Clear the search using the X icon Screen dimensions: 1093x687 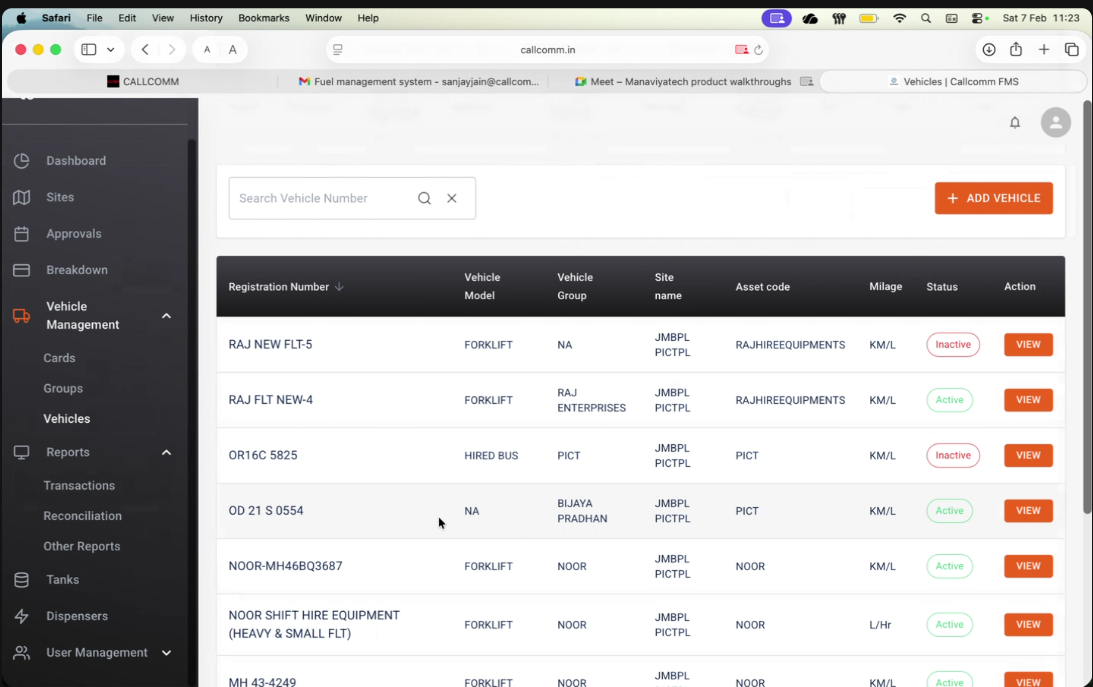click(x=452, y=198)
